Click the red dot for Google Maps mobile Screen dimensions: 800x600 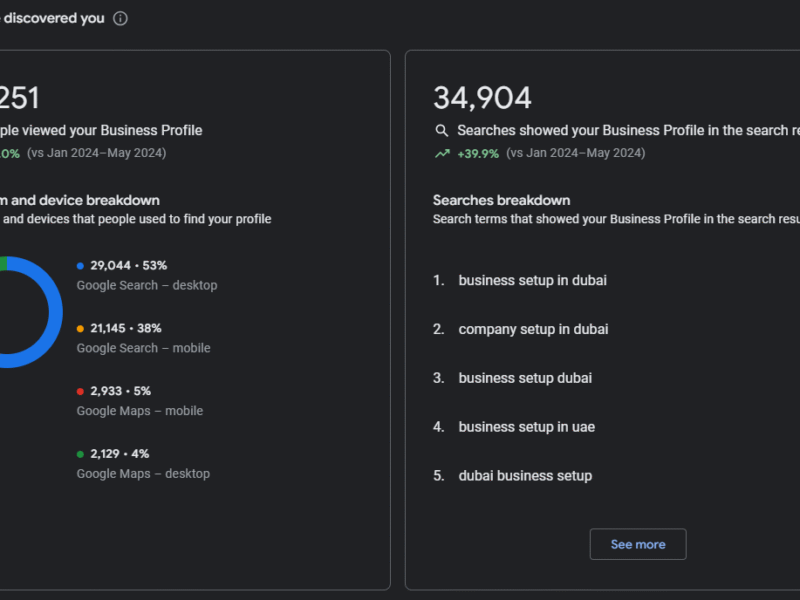(x=80, y=391)
